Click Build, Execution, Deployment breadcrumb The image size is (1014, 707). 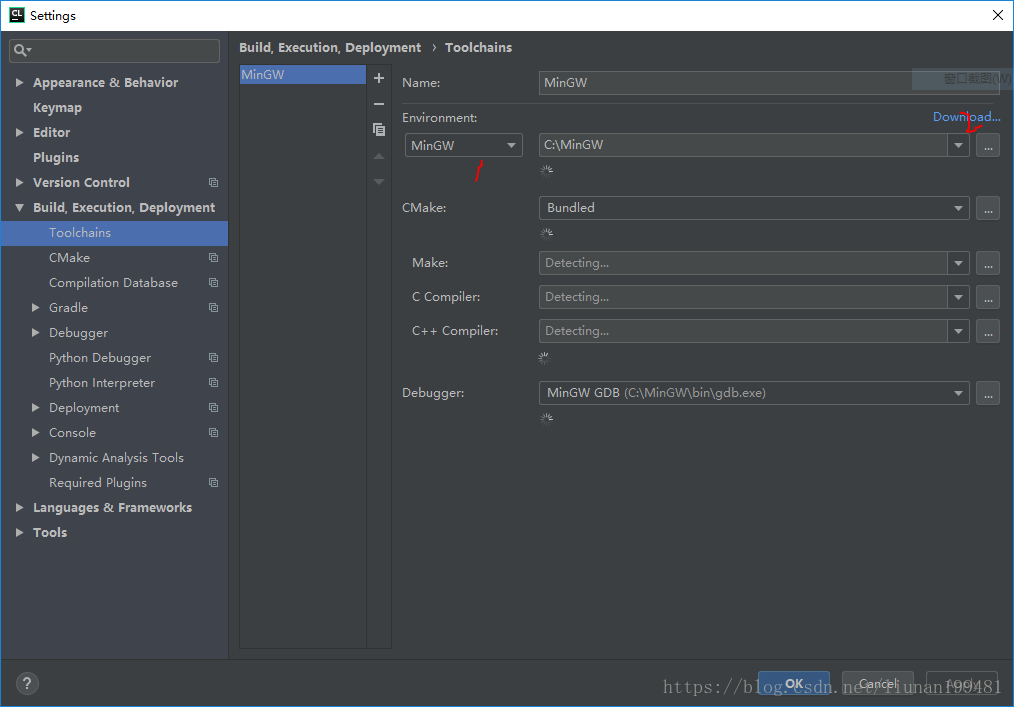[x=330, y=48]
